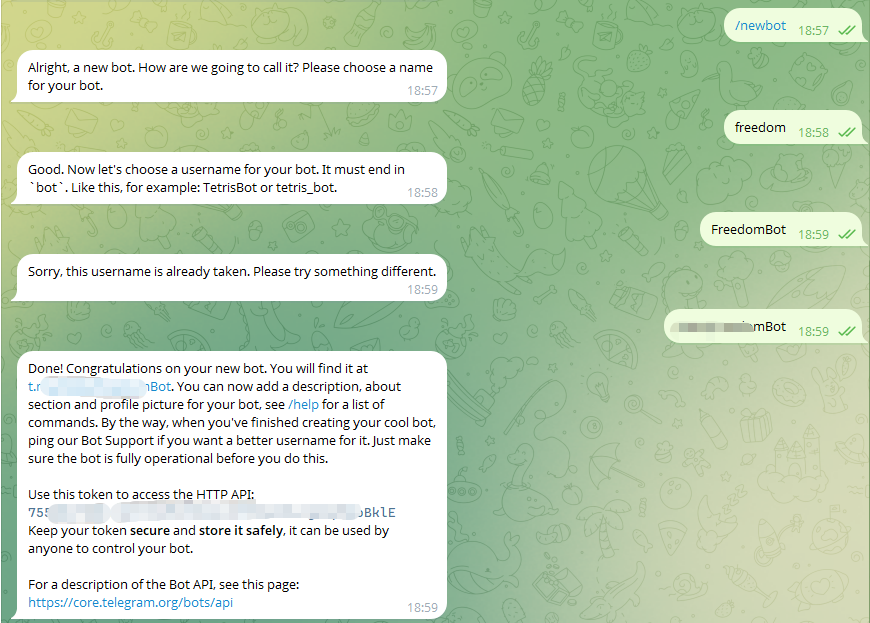
Task: Click the read checkmarks on the 'freedom' message
Action: click(x=846, y=132)
